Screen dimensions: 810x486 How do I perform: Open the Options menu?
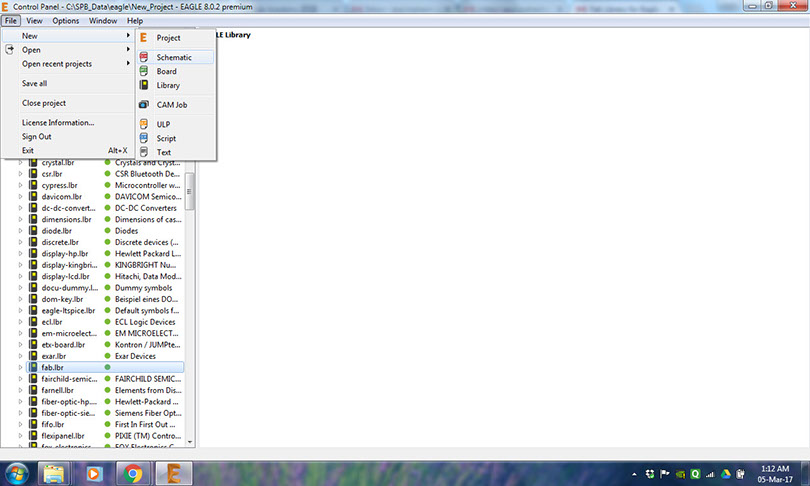66,21
